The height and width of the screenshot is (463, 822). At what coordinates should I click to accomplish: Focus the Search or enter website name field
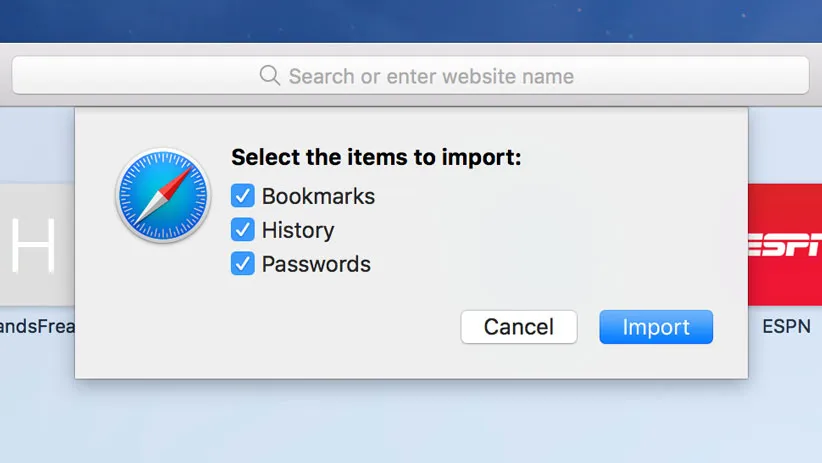(x=430, y=76)
